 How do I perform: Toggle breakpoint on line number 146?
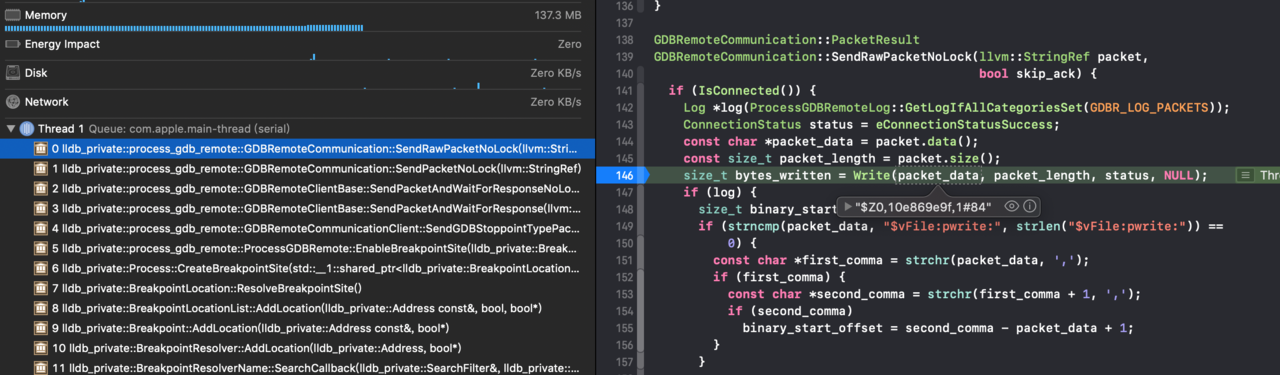click(x=626, y=175)
